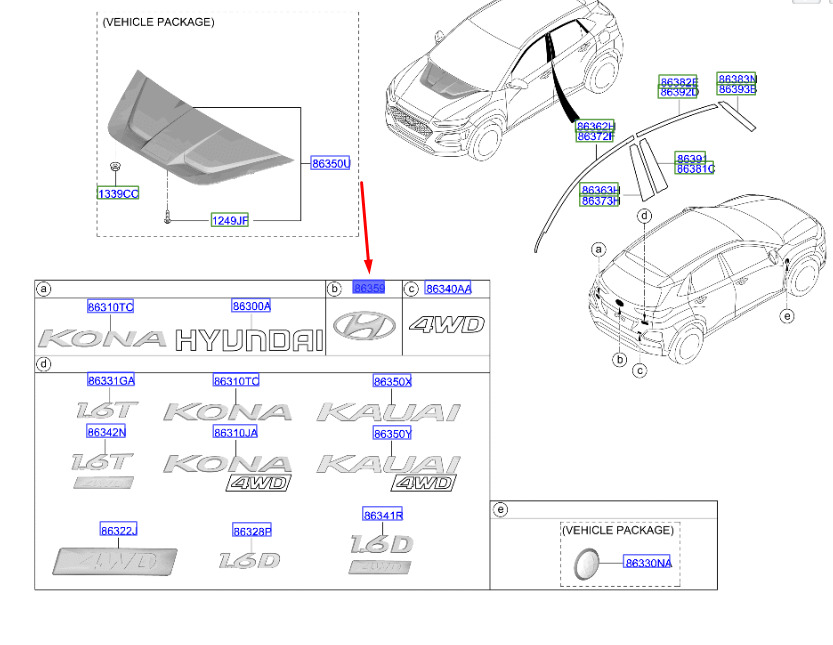Click the 86372F part number
Image resolution: width=833 pixels, height=645 pixels.
coord(595,136)
